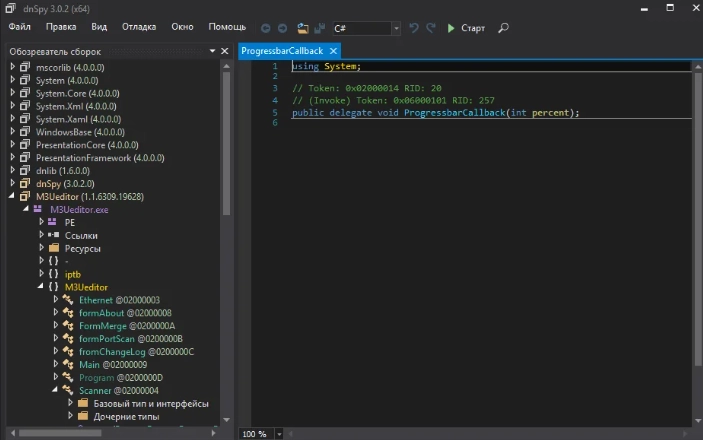
Task: Click the Scanner class icon
Action: 68,390
